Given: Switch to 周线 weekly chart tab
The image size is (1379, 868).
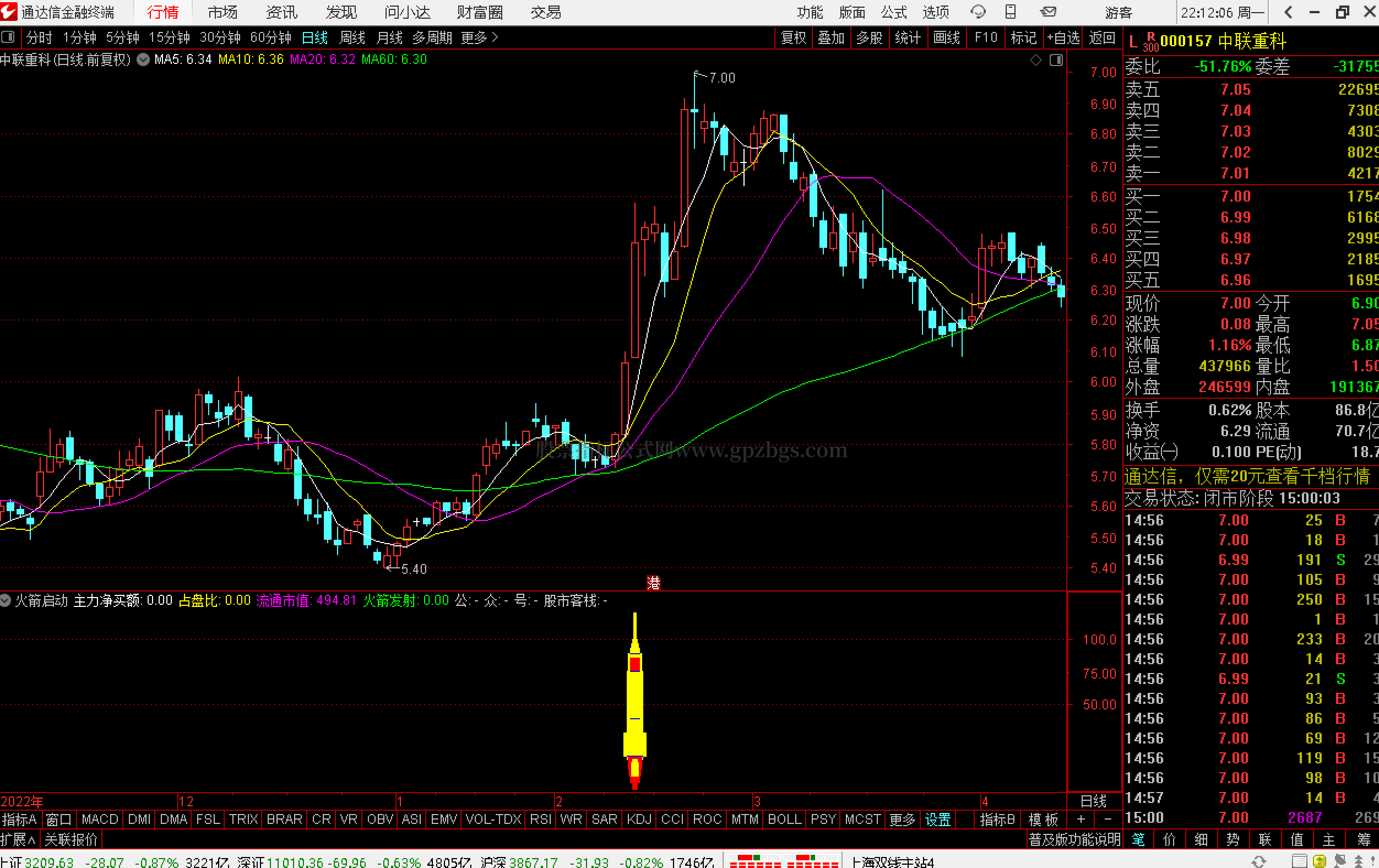Looking at the screenshot, I should (x=351, y=38).
